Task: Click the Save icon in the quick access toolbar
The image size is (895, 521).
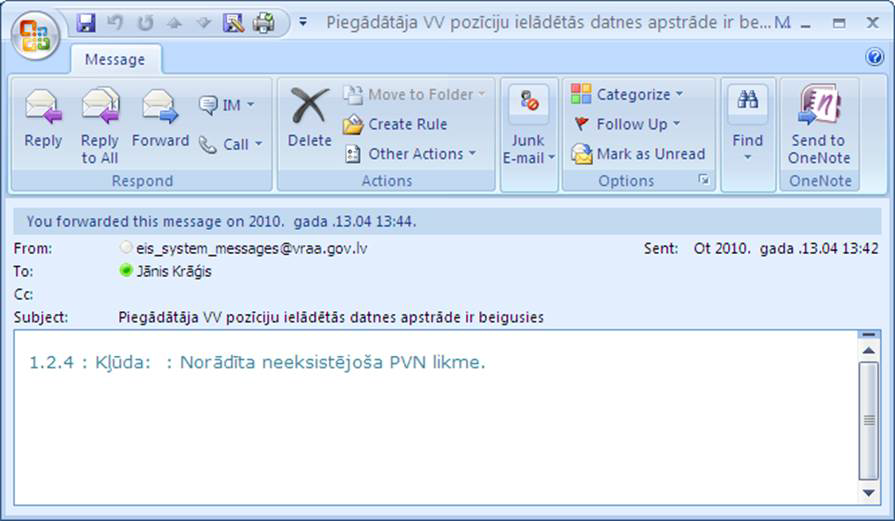Action: pos(86,22)
